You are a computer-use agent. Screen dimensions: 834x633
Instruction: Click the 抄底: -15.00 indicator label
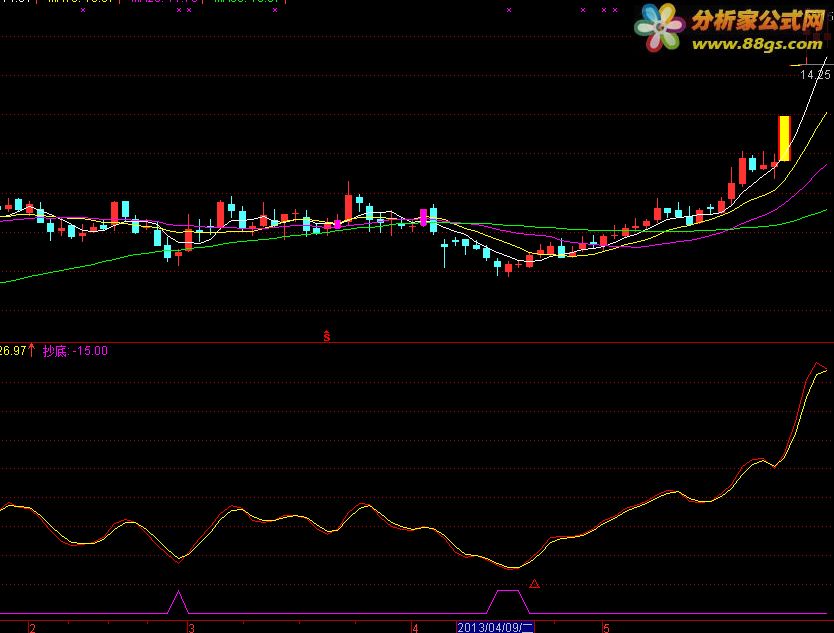pos(75,351)
